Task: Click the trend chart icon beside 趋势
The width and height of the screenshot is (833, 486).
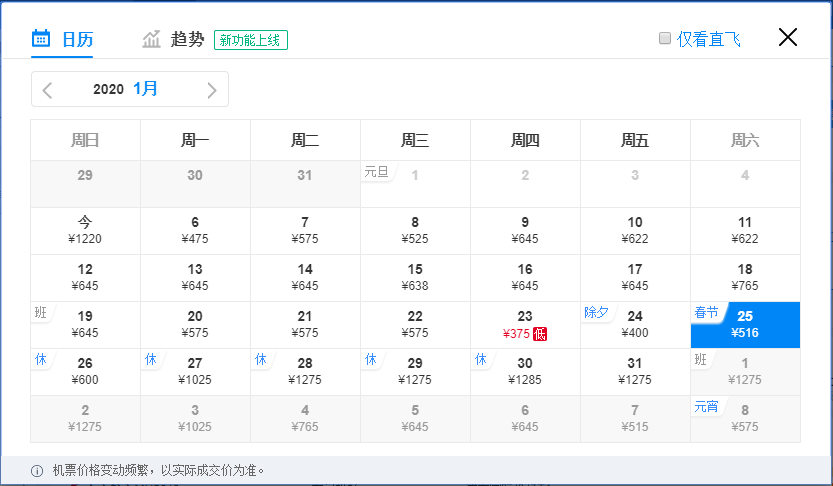Action: 151,39
